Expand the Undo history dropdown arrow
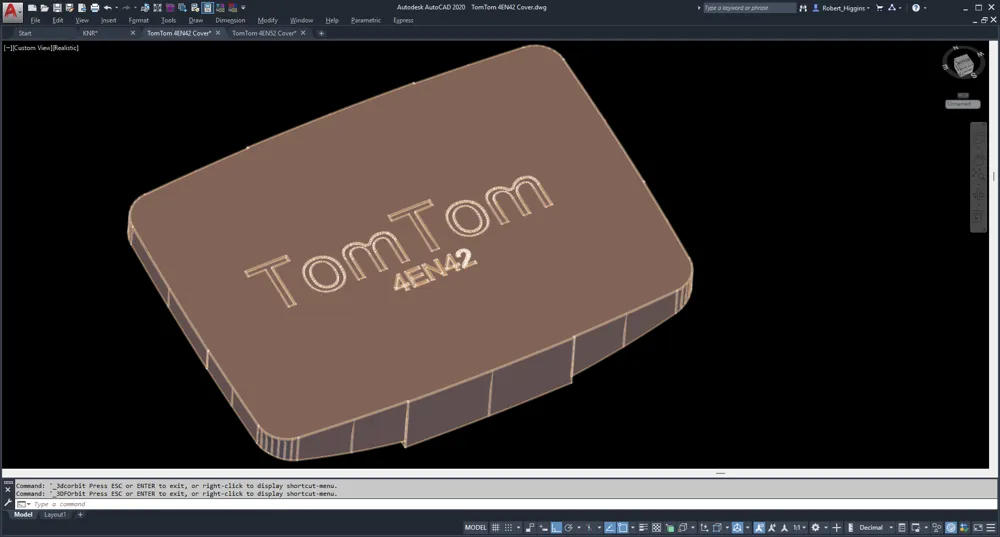 [117, 8]
